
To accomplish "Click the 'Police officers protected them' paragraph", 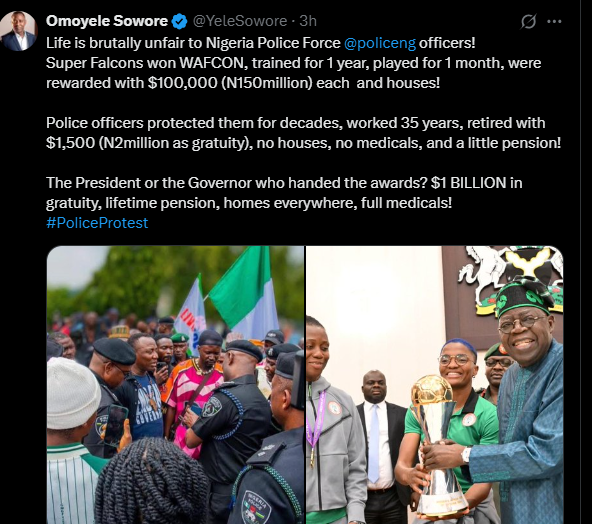I will 303,133.
